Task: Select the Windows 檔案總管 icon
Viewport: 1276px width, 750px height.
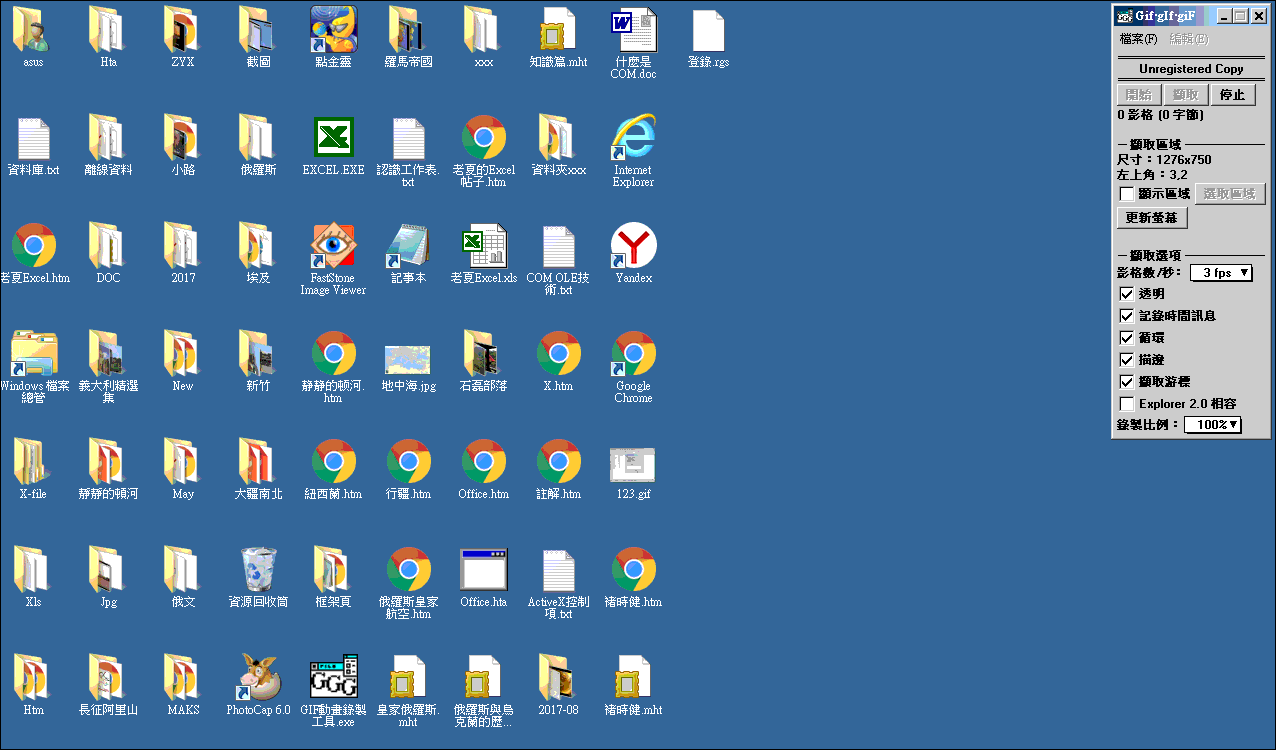Action: tap(33, 354)
